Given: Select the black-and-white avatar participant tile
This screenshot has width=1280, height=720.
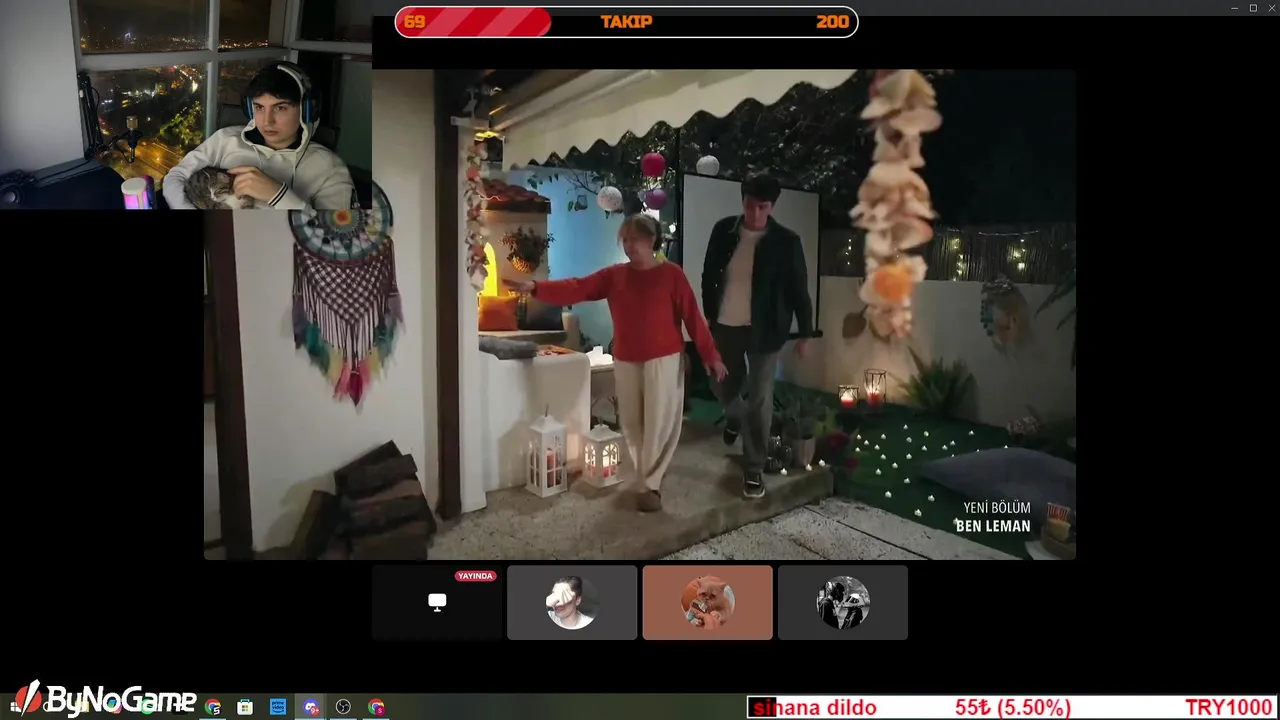Looking at the screenshot, I should 843,602.
